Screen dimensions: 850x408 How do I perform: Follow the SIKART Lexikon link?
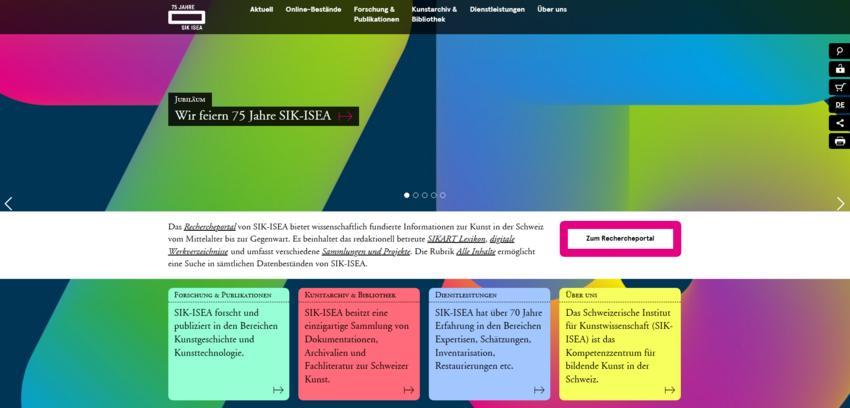click(456, 239)
